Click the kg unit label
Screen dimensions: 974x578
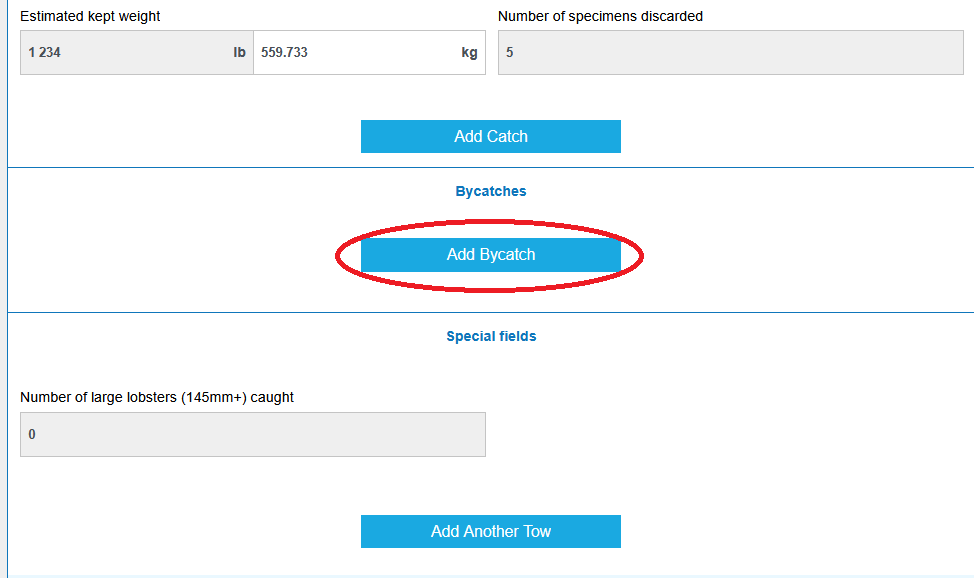click(469, 53)
